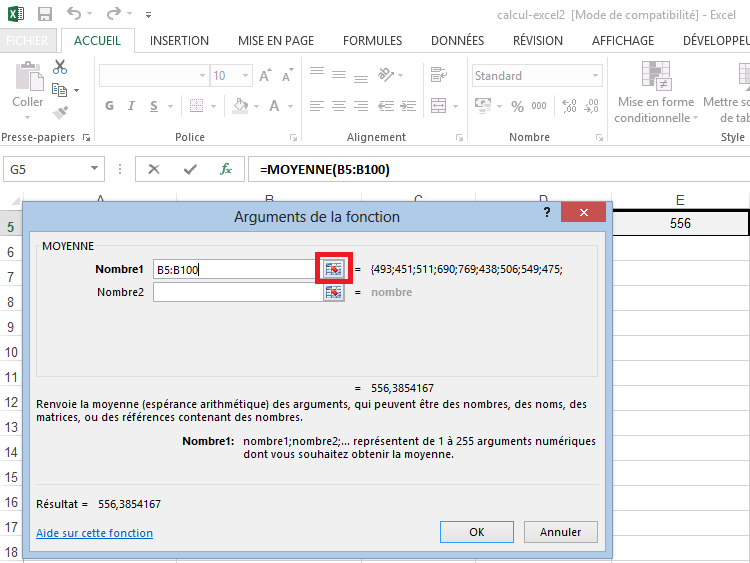Align text to vertical middle
The image size is (750, 563).
(339, 75)
